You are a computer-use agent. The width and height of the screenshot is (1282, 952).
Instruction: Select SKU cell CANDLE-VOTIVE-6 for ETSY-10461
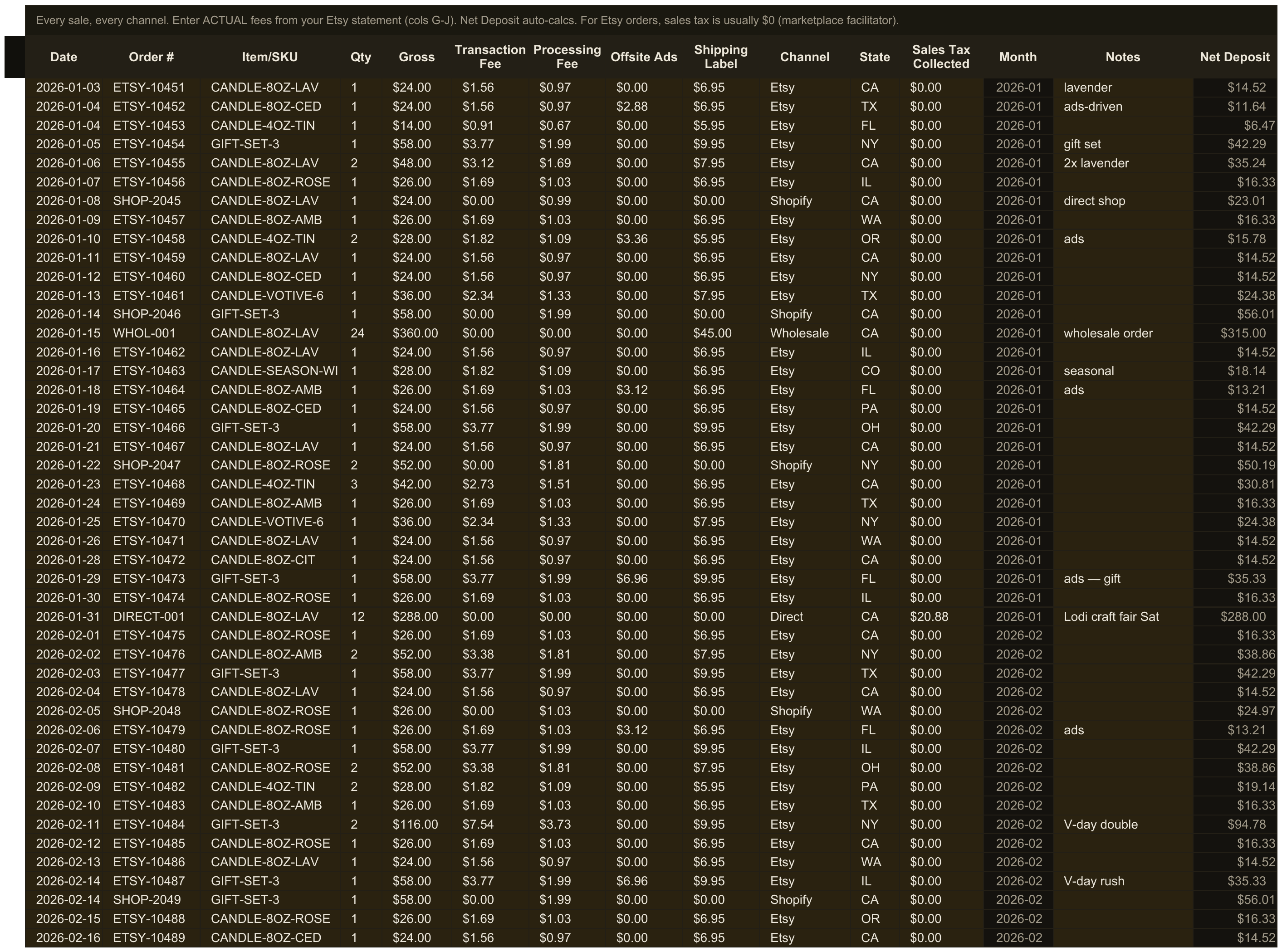click(x=270, y=296)
